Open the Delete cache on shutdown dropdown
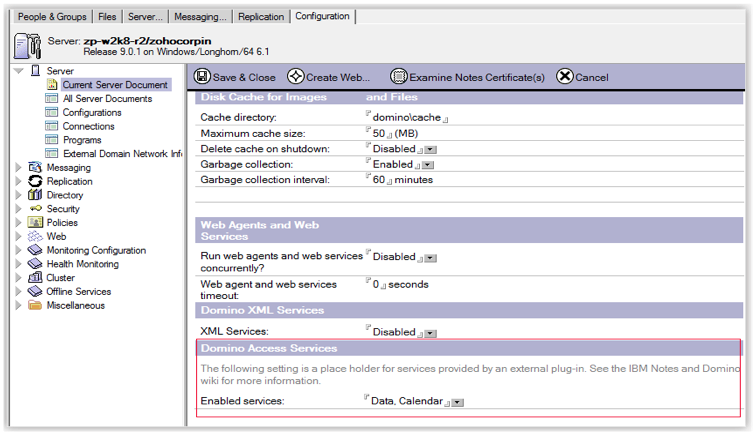756x435 pixels. pos(429,149)
